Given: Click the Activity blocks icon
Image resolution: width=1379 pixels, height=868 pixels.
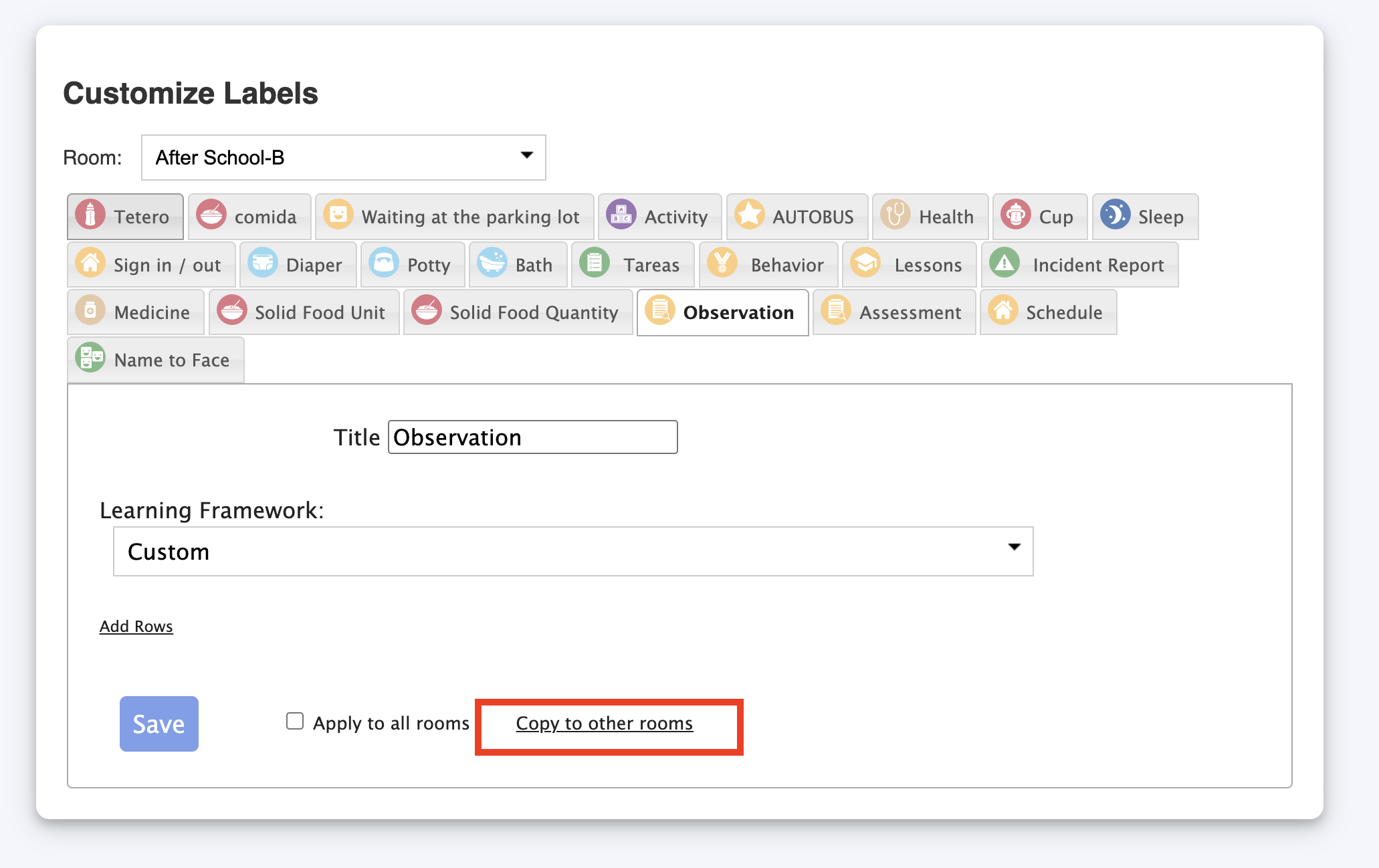Looking at the screenshot, I should [x=621, y=215].
